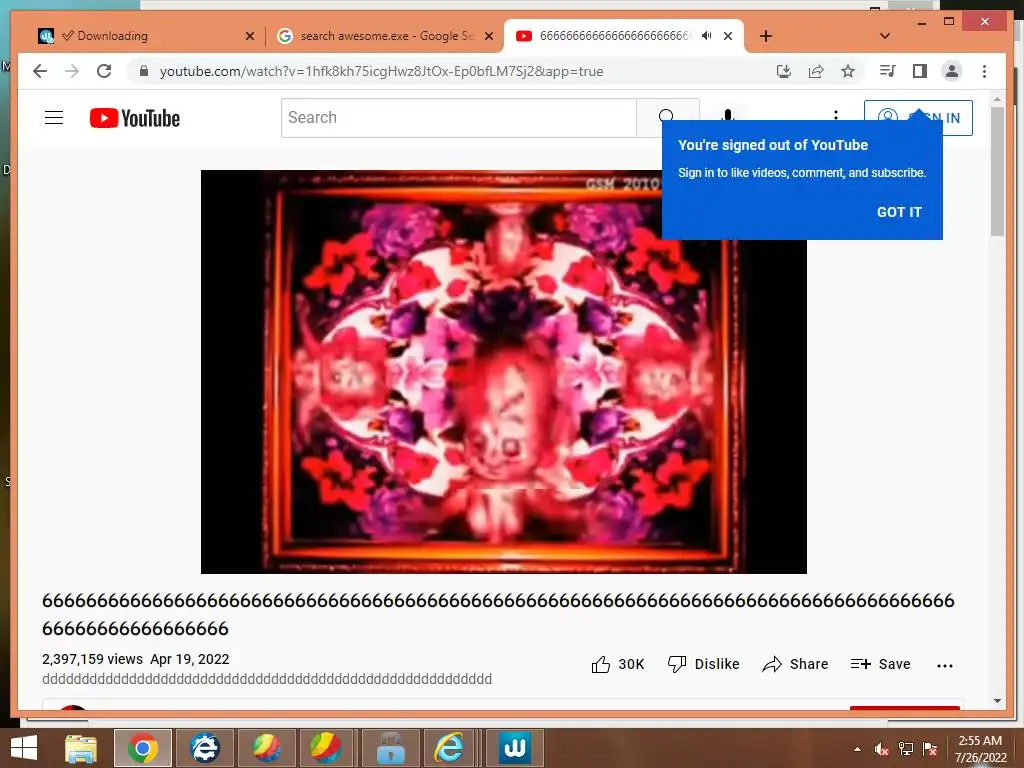Click the page vertical scrollbar thumb

(997, 171)
